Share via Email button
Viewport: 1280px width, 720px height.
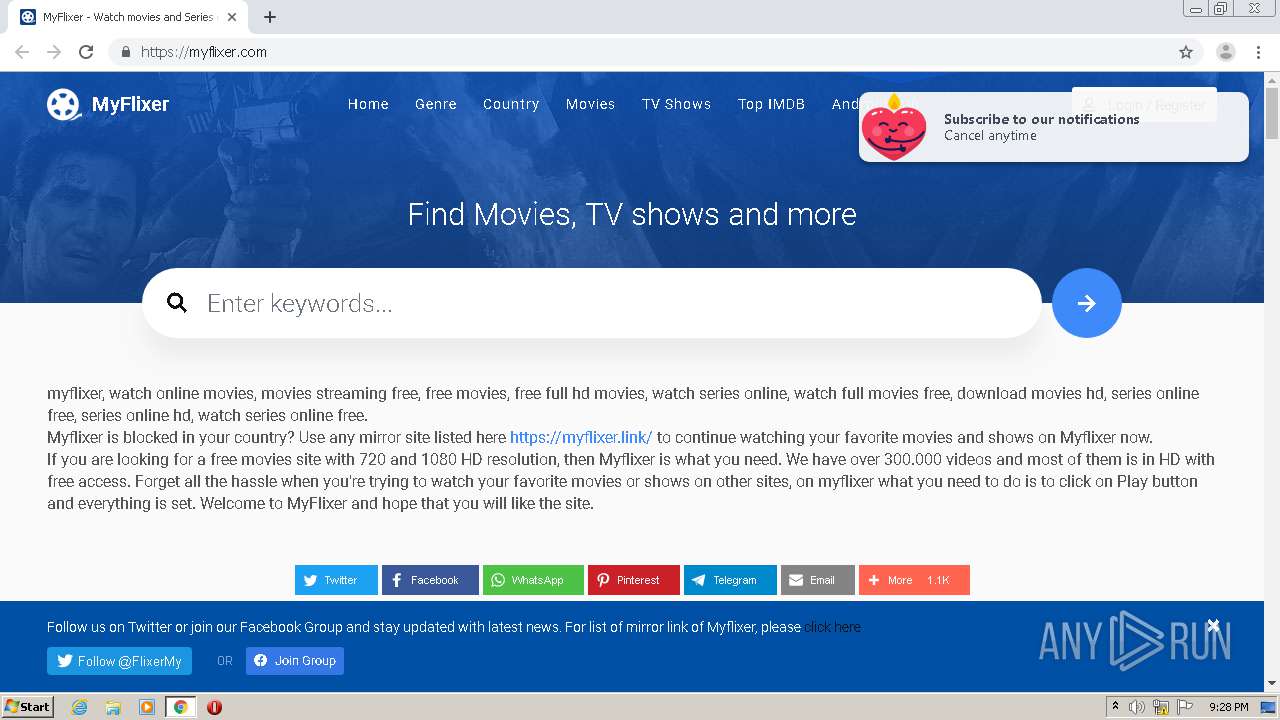tap(818, 580)
